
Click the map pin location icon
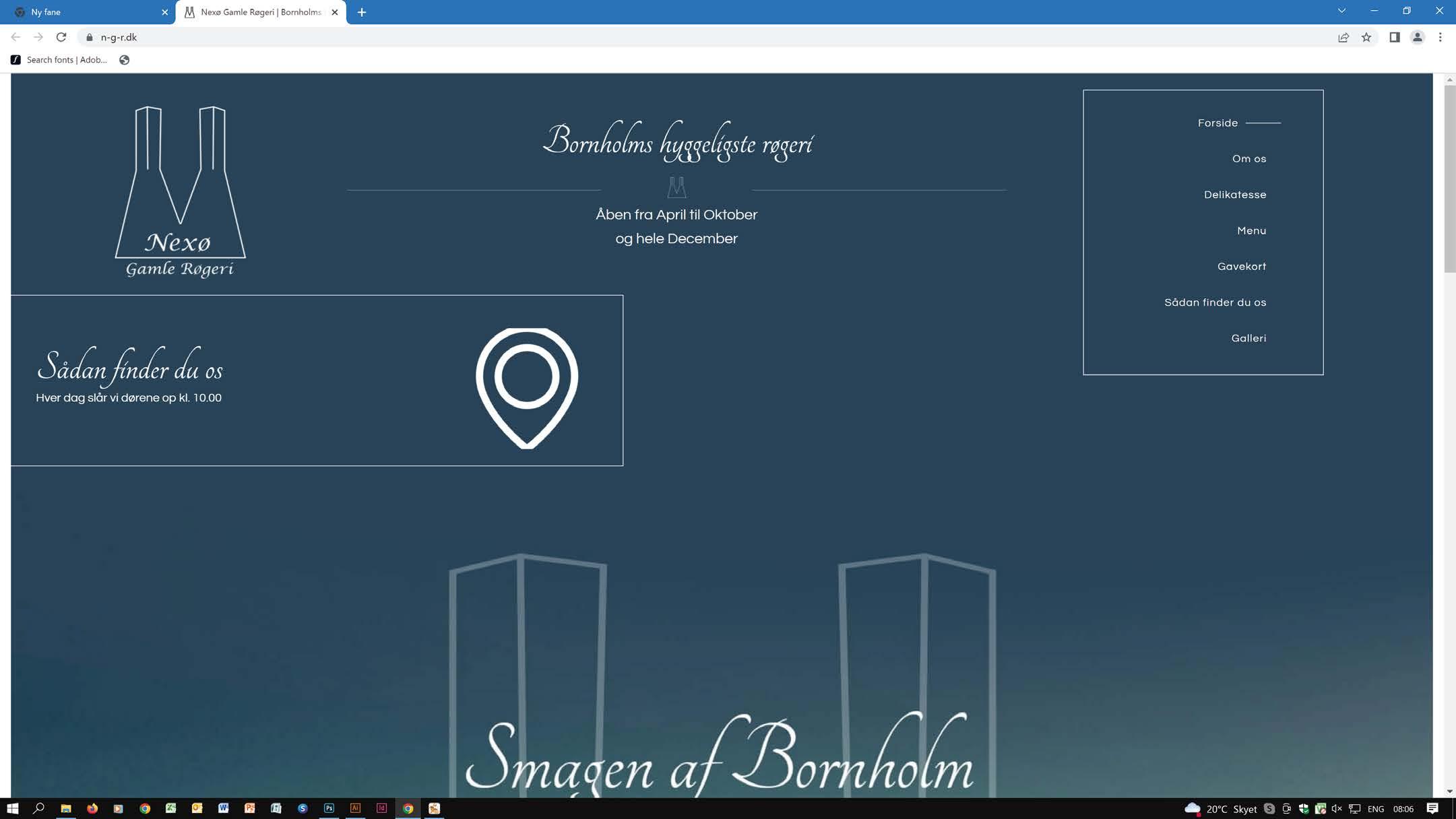(x=526, y=387)
